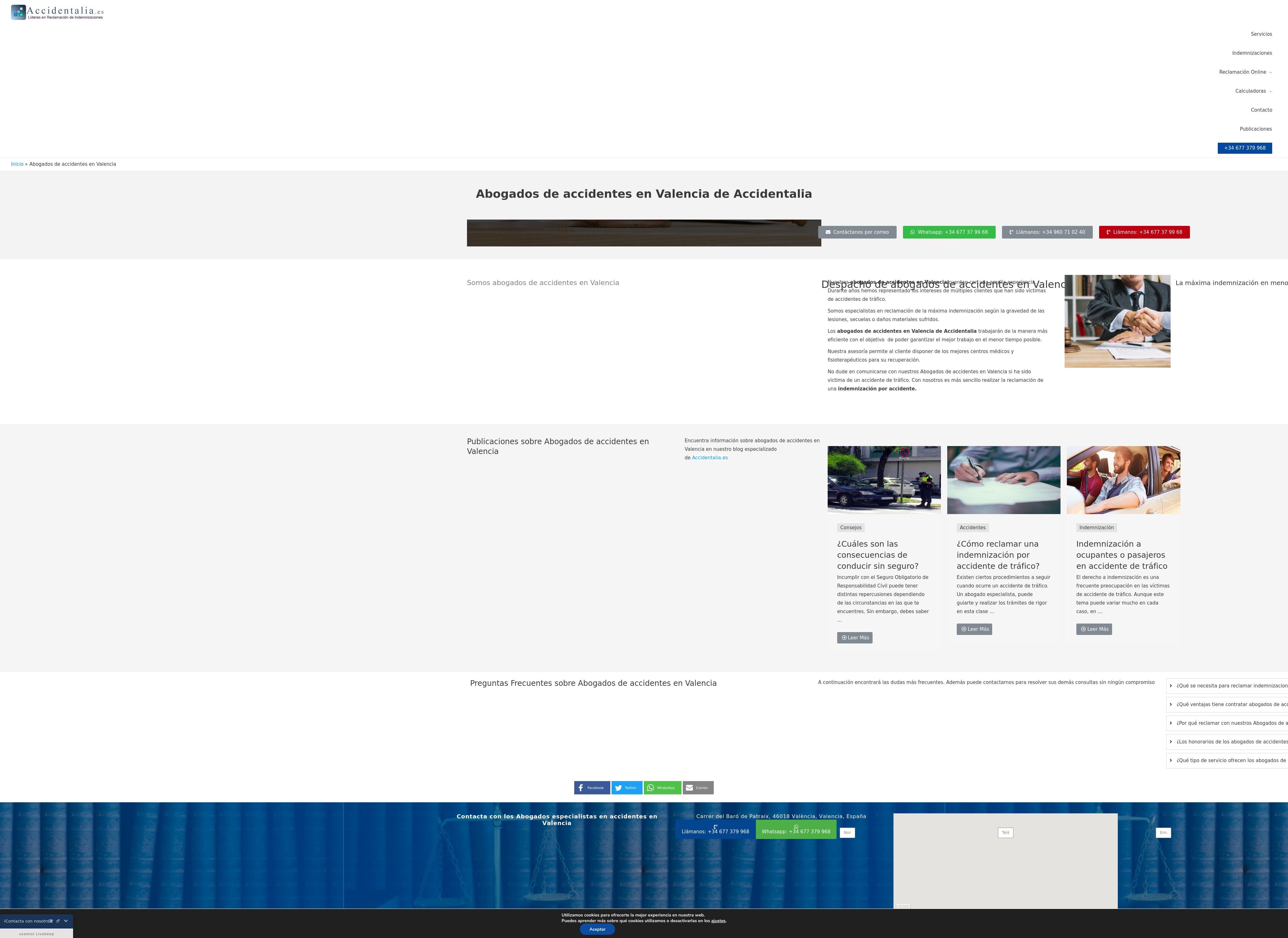The height and width of the screenshot is (938, 1288).
Task: Pop out the Livebeep chat widget
Action: pyautogui.click(x=57, y=921)
